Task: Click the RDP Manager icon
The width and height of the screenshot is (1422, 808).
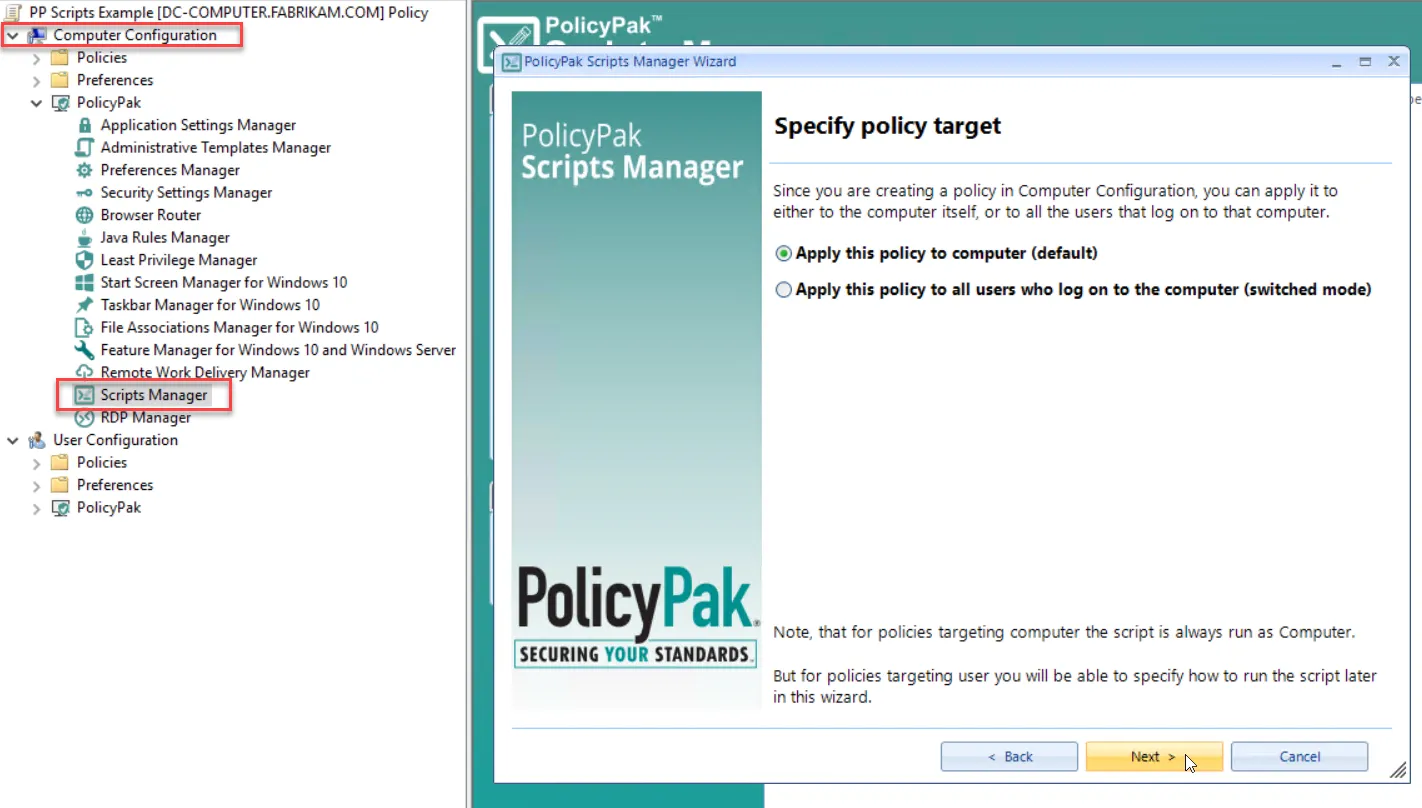Action: (x=84, y=417)
